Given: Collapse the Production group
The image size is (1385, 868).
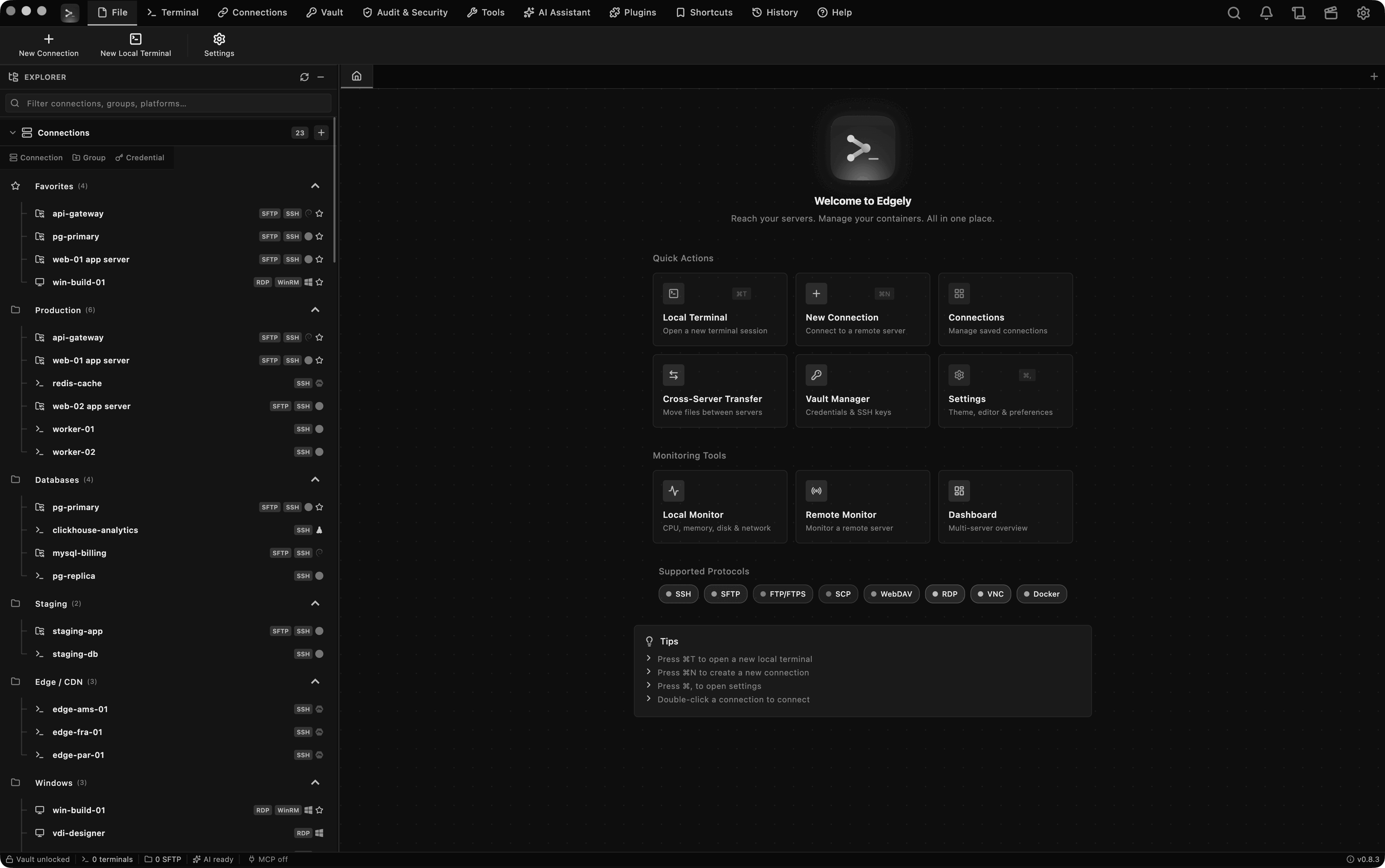Looking at the screenshot, I should [315, 310].
